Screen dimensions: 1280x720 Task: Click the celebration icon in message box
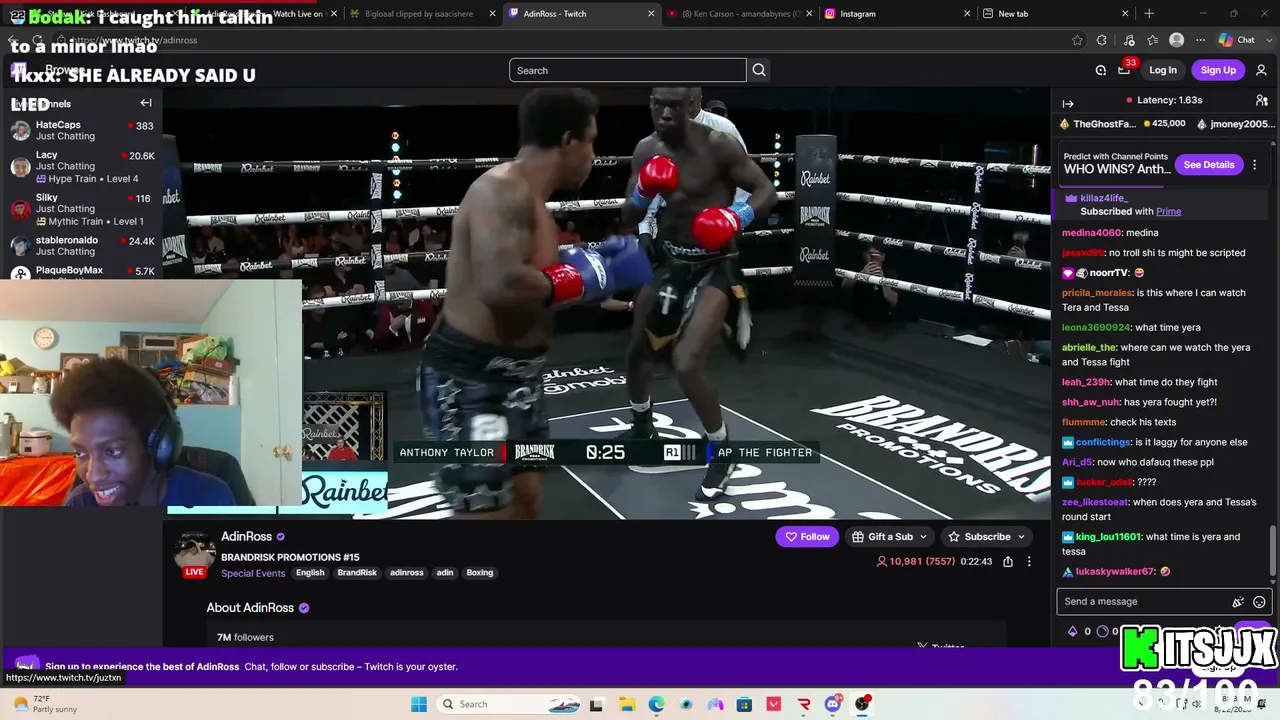[x=1238, y=602]
